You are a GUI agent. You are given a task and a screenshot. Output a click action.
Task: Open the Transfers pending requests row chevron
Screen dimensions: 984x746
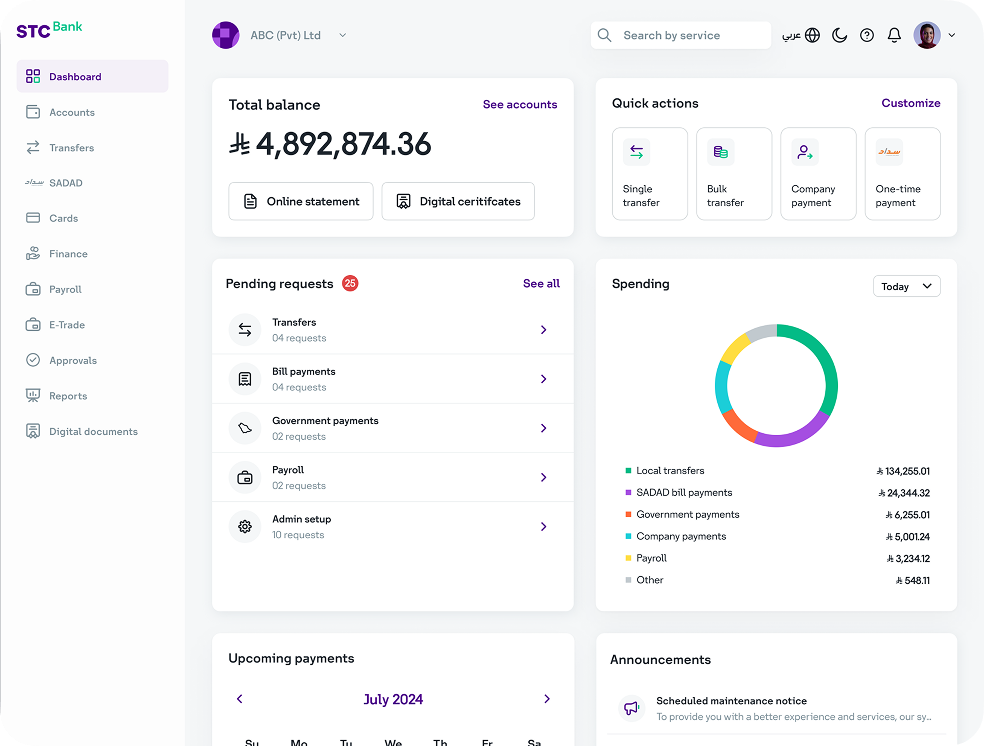point(543,330)
